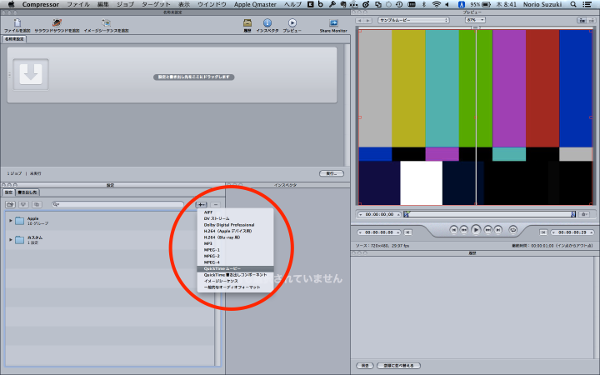Viewport: 600px width, 375px height.
Task: Play the preview movie
Action: click(x=476, y=230)
